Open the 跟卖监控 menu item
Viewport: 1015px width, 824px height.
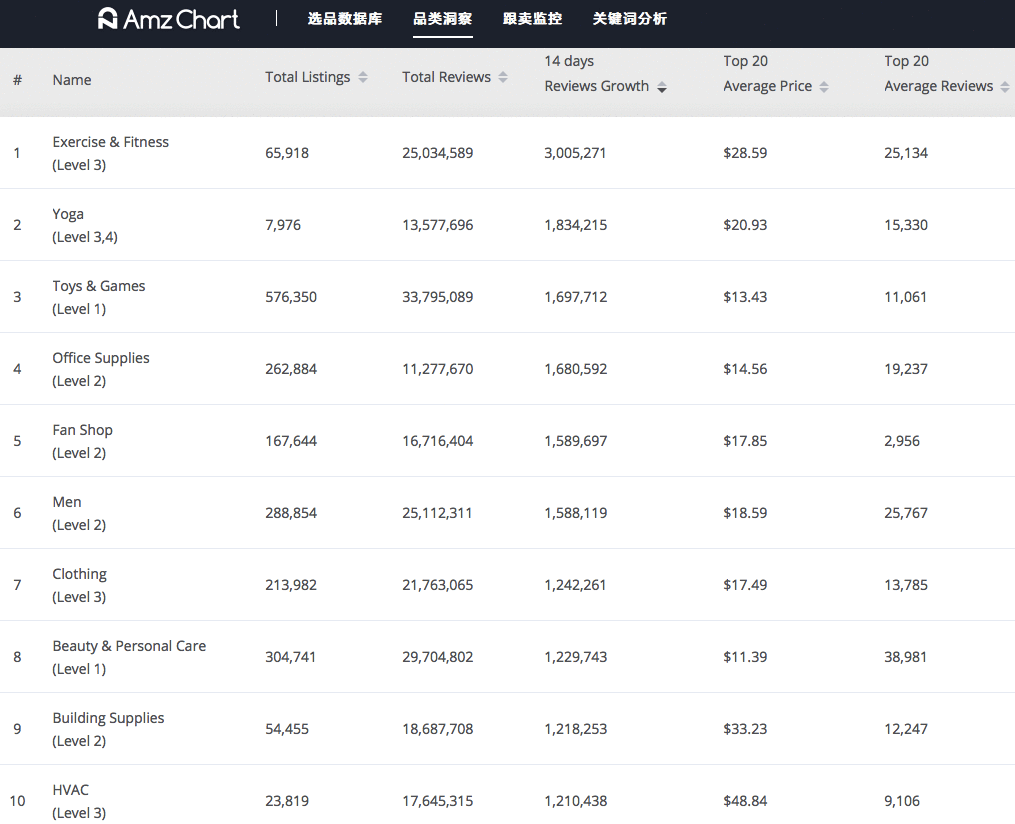tap(532, 19)
